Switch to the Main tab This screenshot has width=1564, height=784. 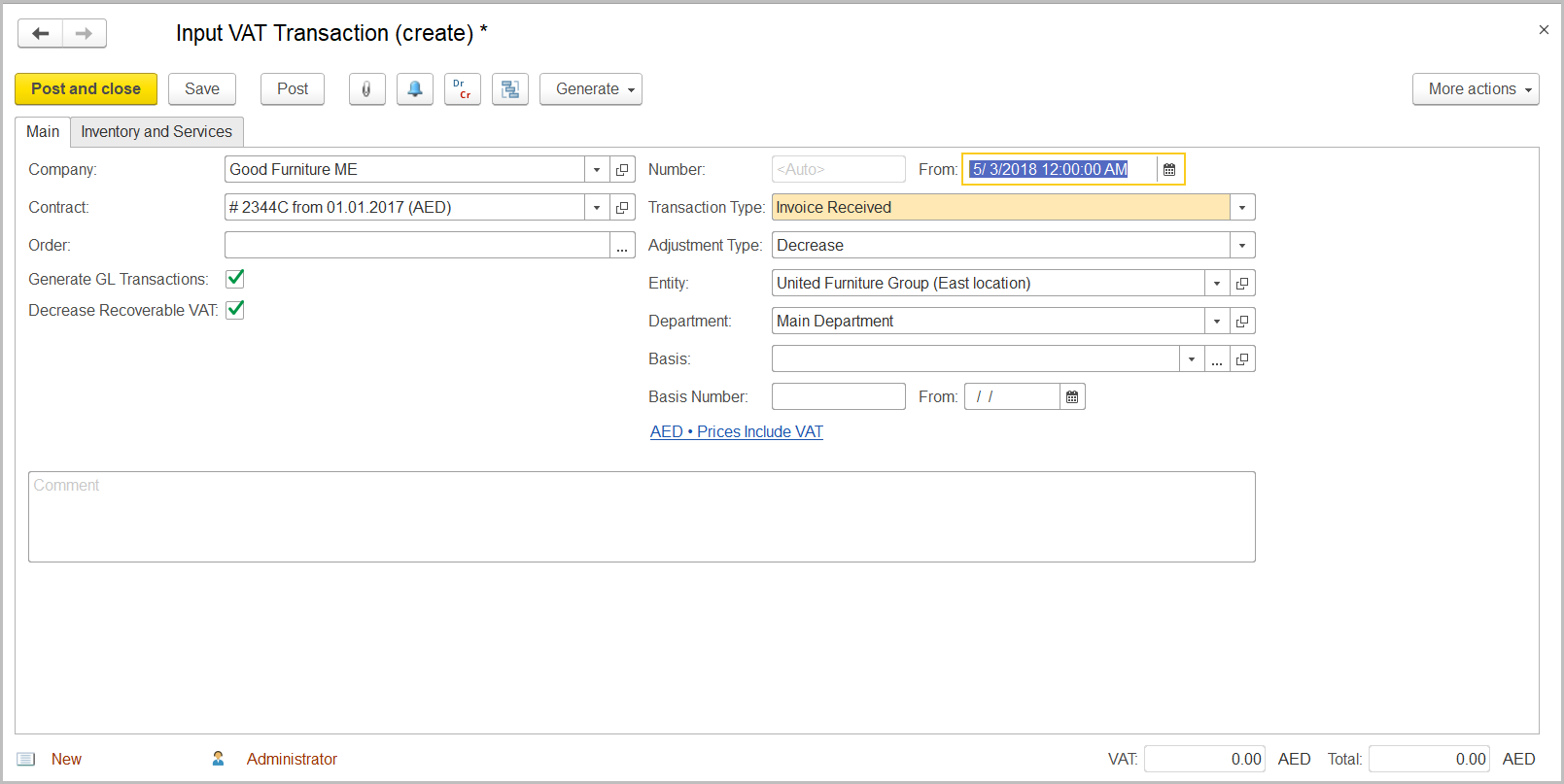click(43, 132)
